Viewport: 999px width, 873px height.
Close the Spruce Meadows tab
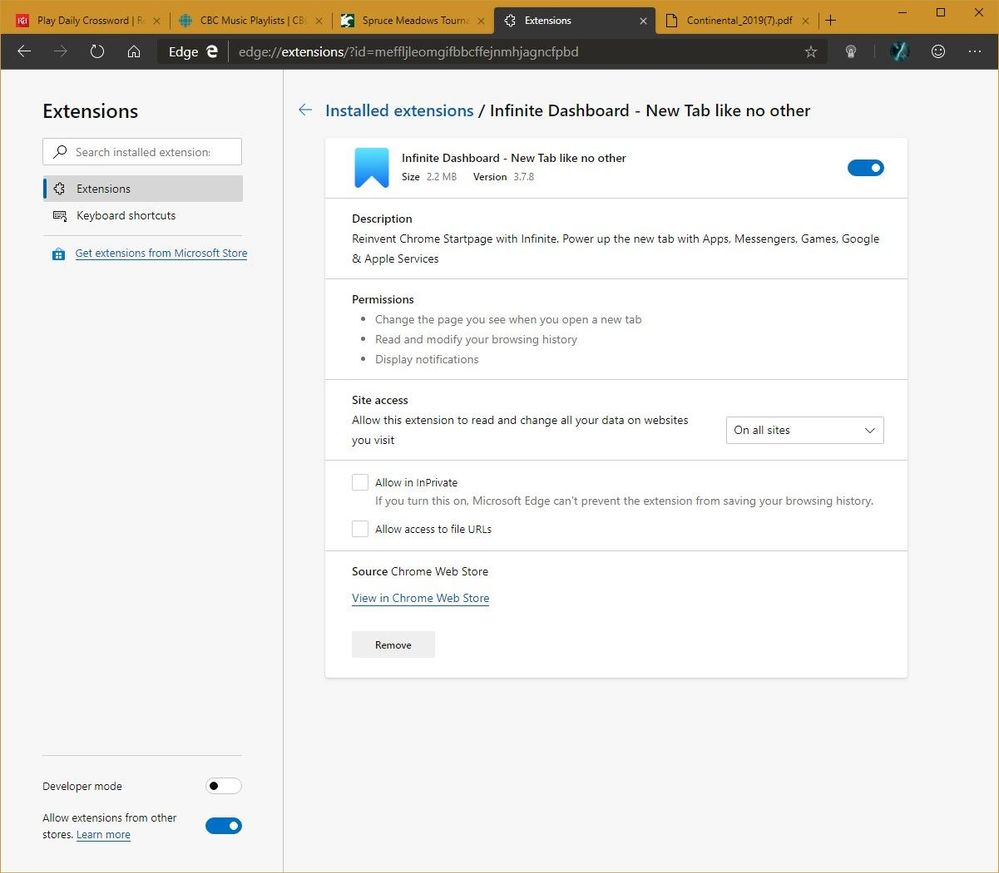(x=481, y=20)
